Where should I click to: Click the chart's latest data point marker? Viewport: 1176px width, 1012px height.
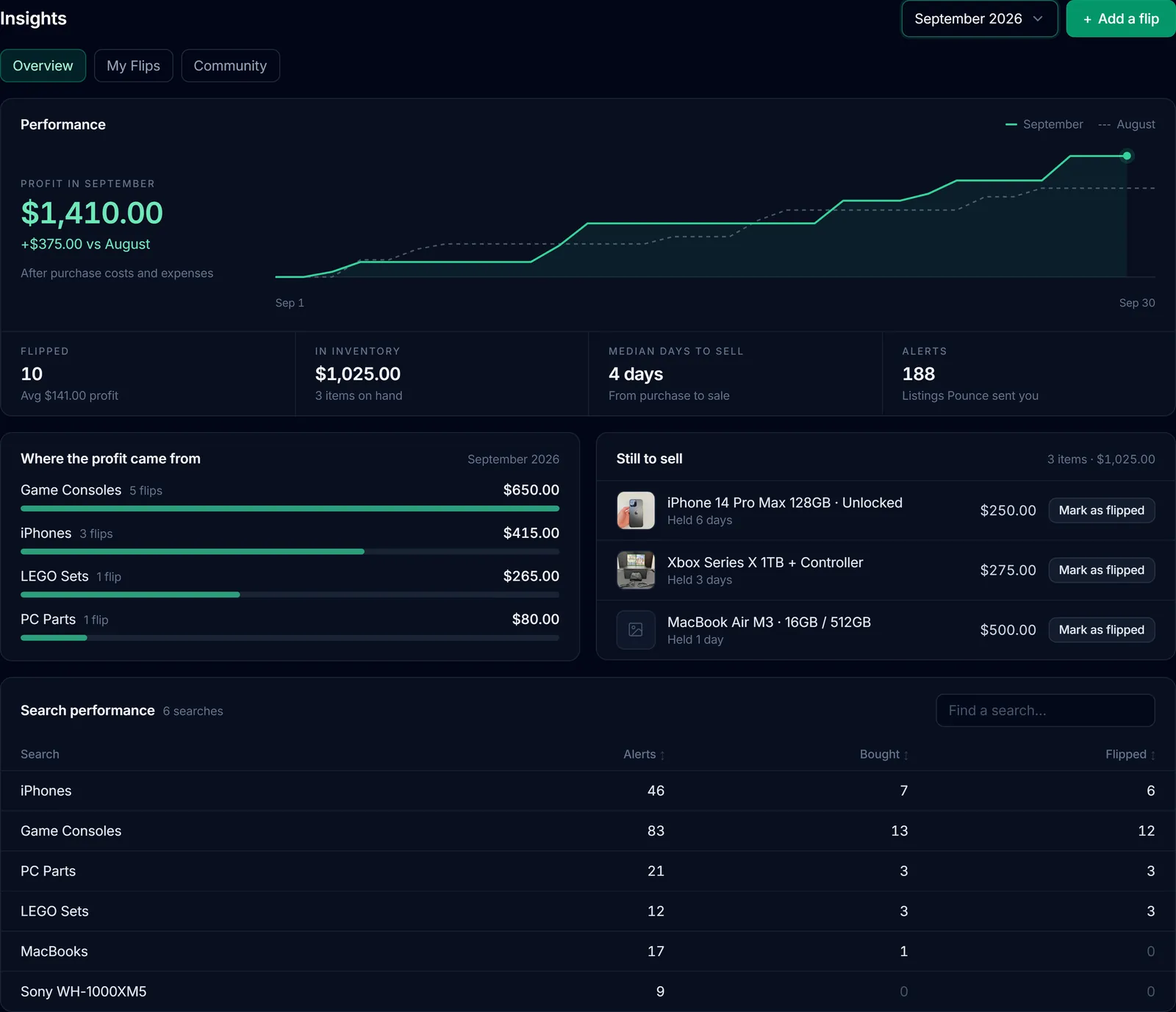tap(1127, 156)
